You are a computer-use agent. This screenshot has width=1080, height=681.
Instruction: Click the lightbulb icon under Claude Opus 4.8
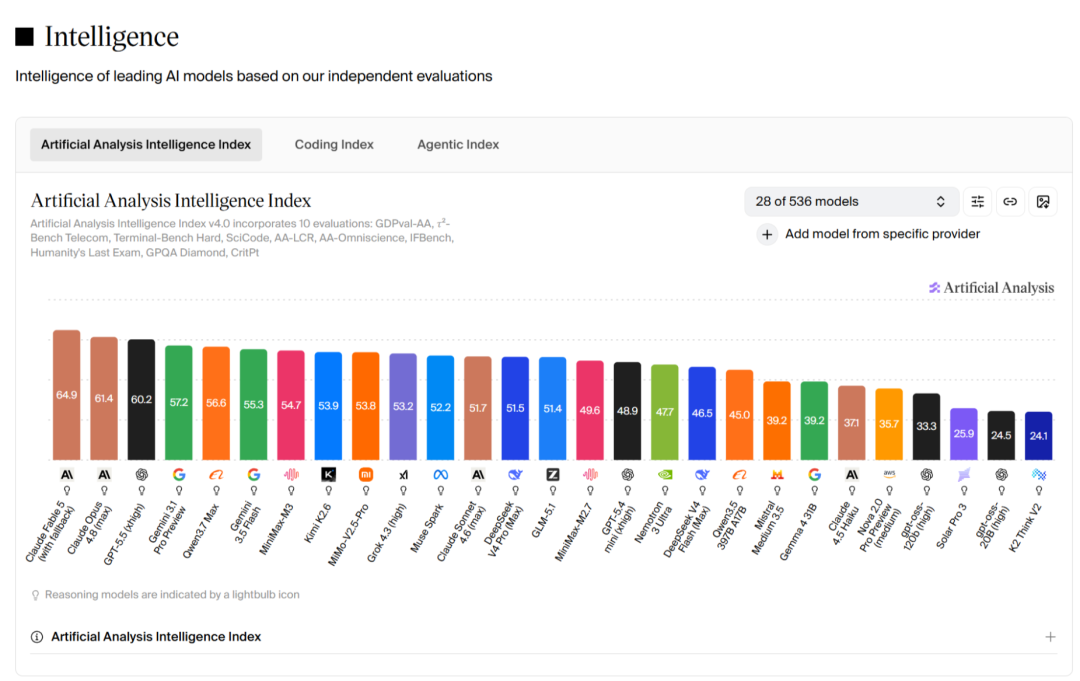(x=104, y=491)
